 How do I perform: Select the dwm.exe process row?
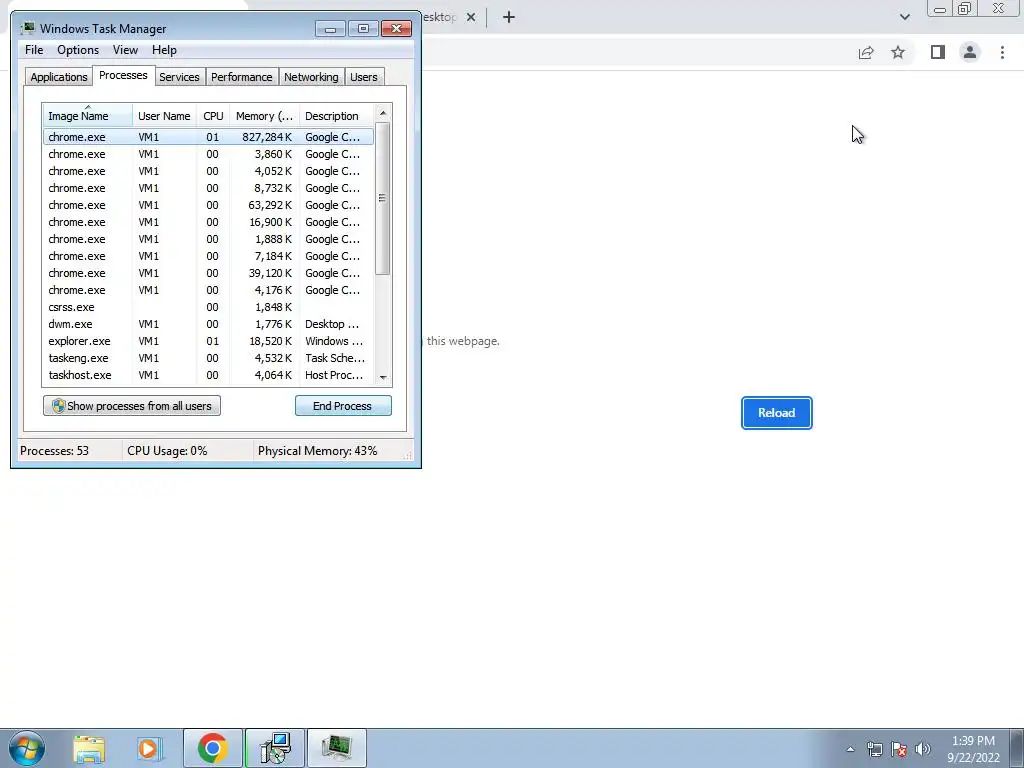(x=208, y=324)
